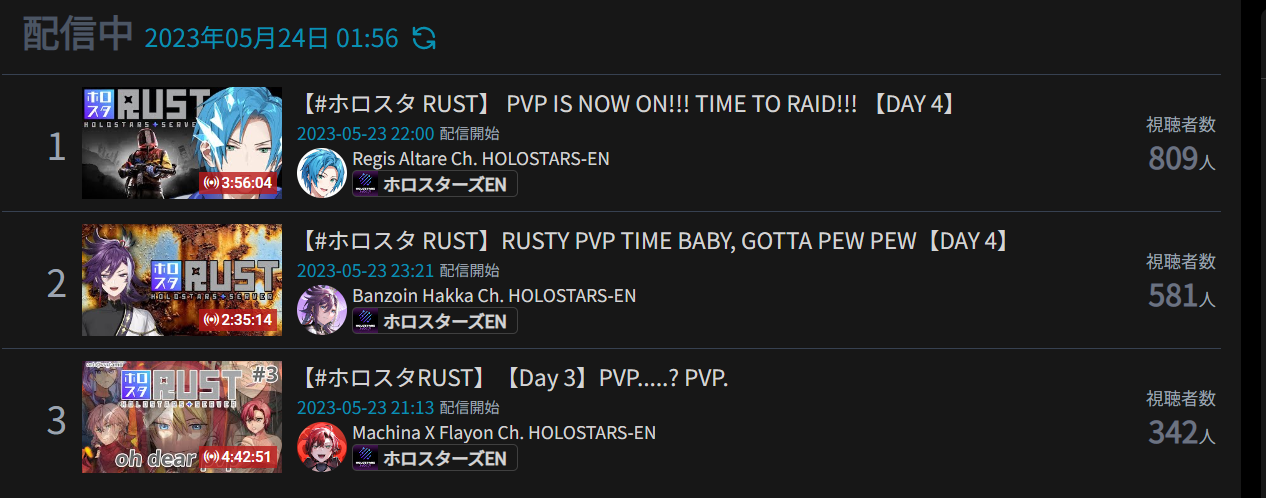This screenshot has width=1266, height=498.
Task: Click Machina X Flayon Ch. channel name
Action: (504, 433)
